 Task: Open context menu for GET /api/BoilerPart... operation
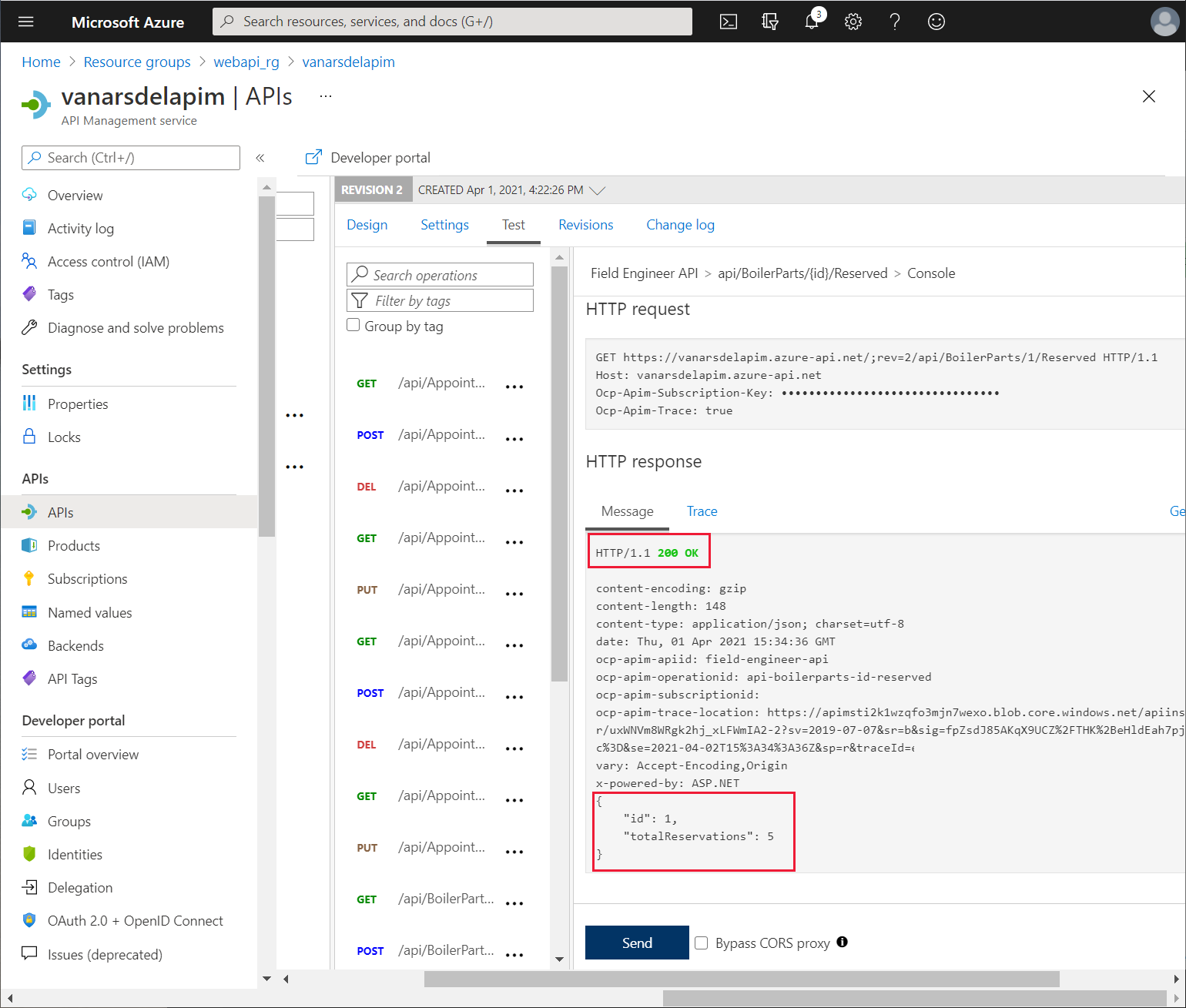pos(514,903)
